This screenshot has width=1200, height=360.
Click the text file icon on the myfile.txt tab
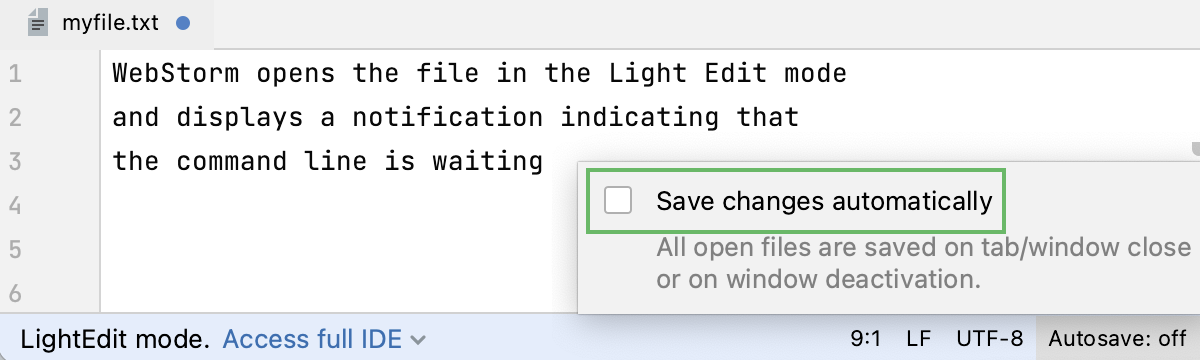tap(38, 23)
